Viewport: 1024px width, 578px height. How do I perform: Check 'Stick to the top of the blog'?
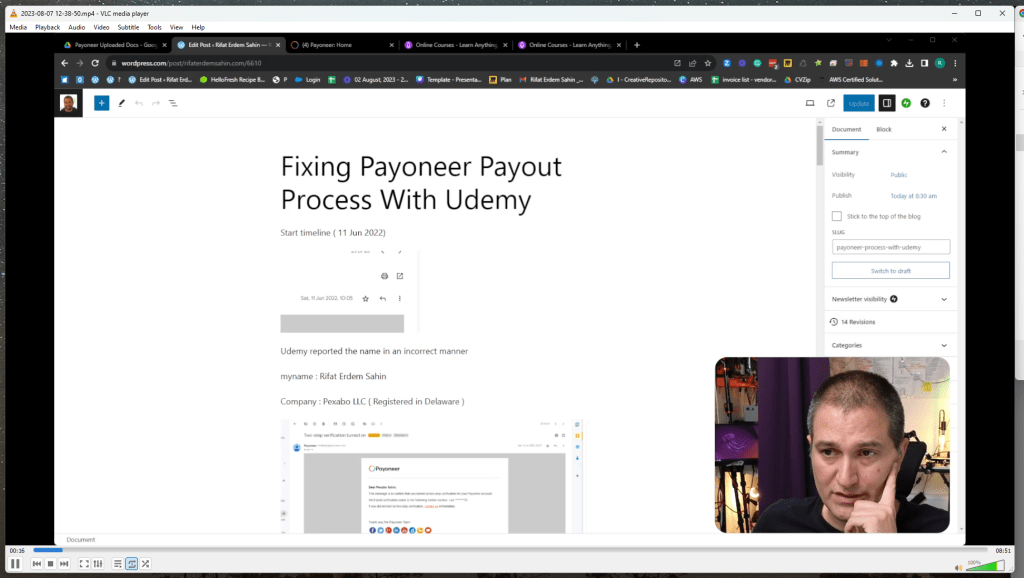pyautogui.click(x=837, y=216)
